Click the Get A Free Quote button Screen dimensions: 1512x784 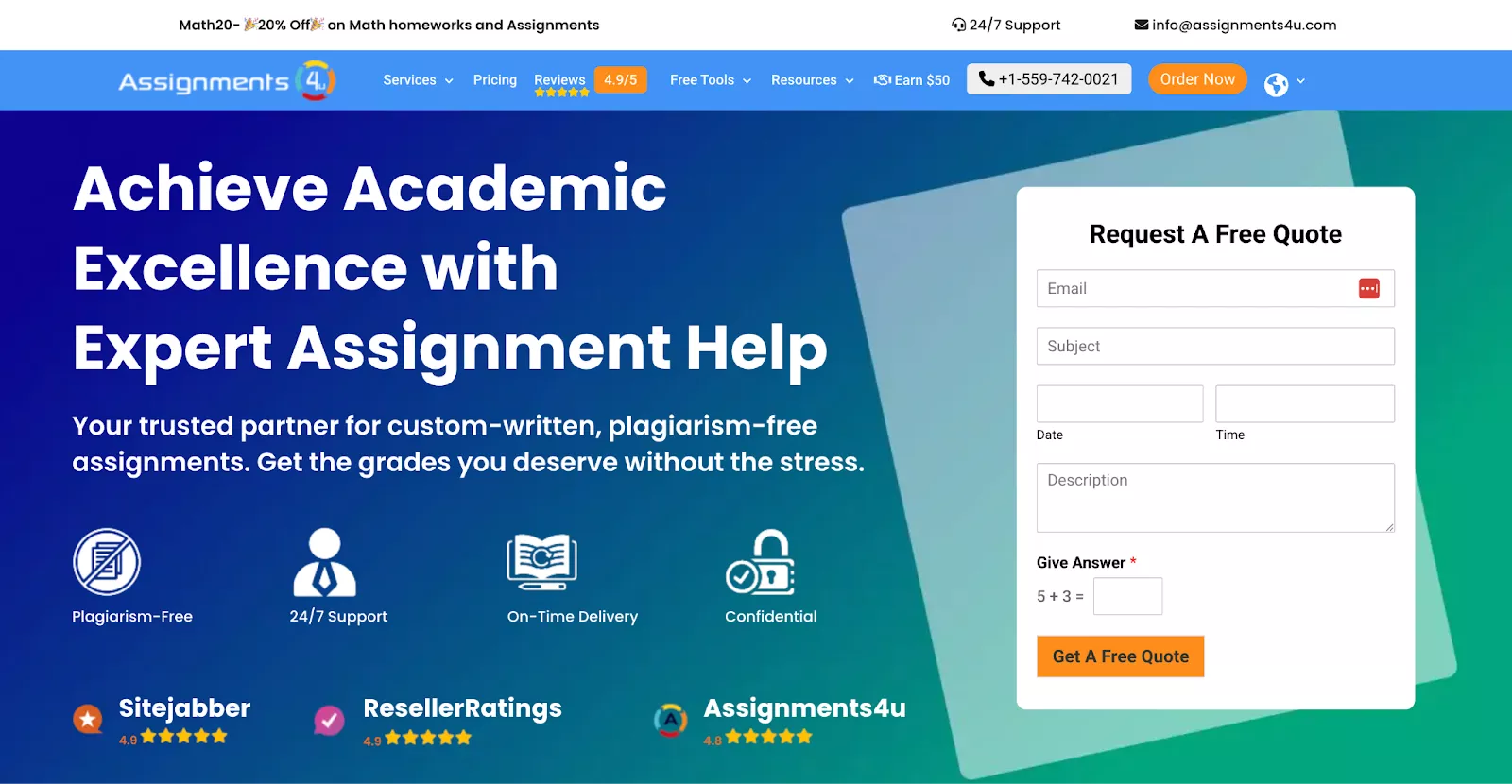point(1121,656)
